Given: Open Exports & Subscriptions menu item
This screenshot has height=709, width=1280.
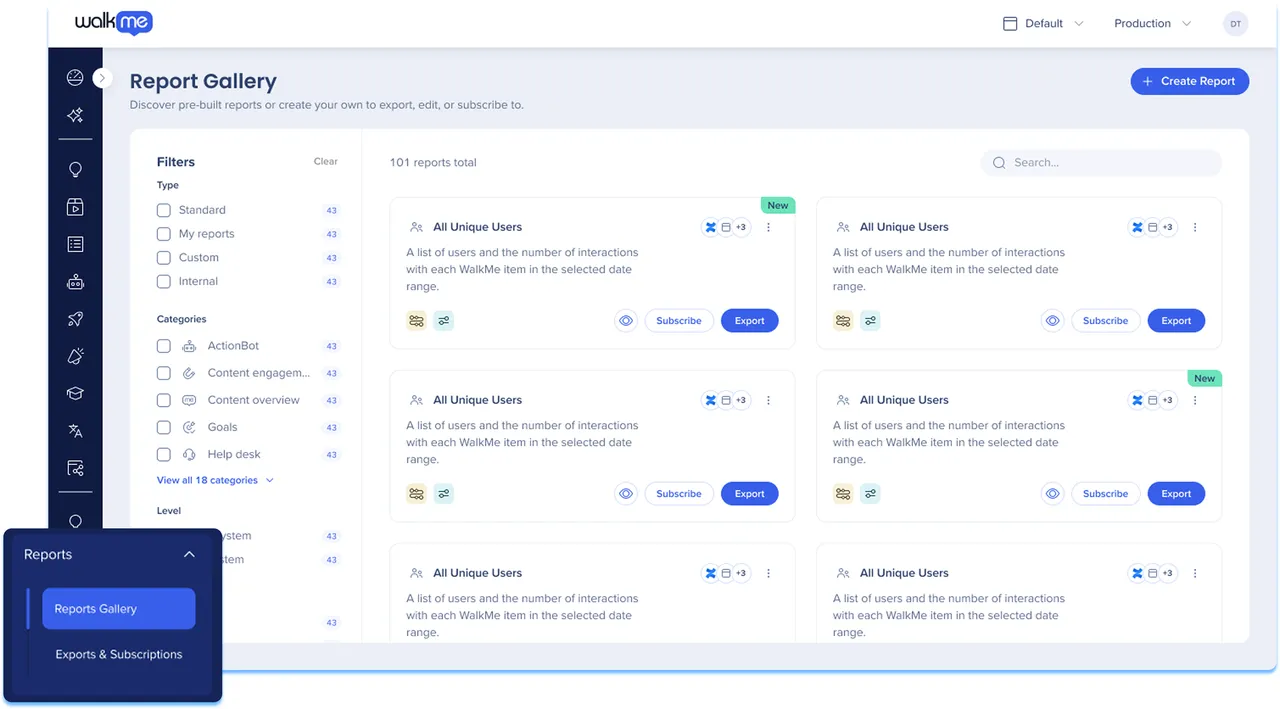Looking at the screenshot, I should tap(118, 654).
